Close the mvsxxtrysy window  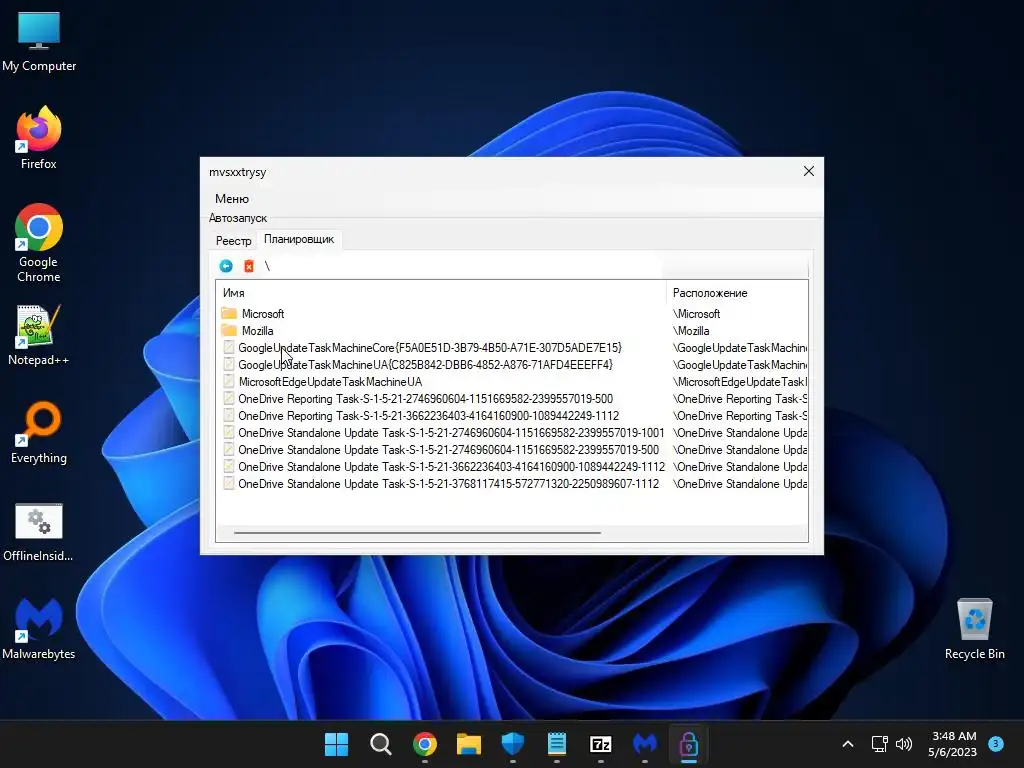[808, 171]
